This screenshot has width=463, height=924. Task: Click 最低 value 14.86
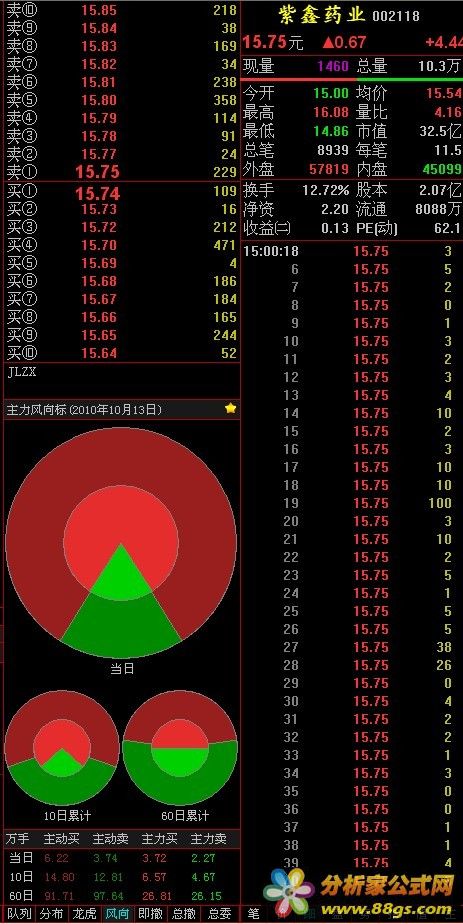[x=330, y=131]
